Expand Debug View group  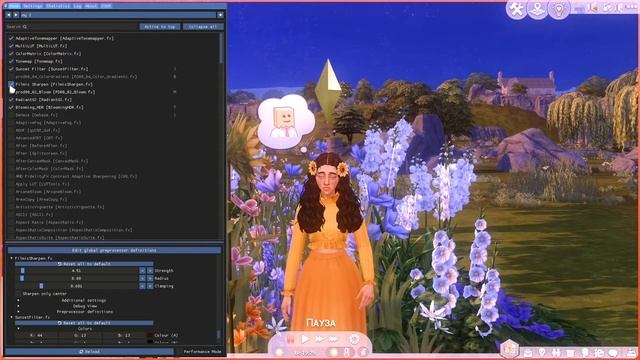coord(18,306)
